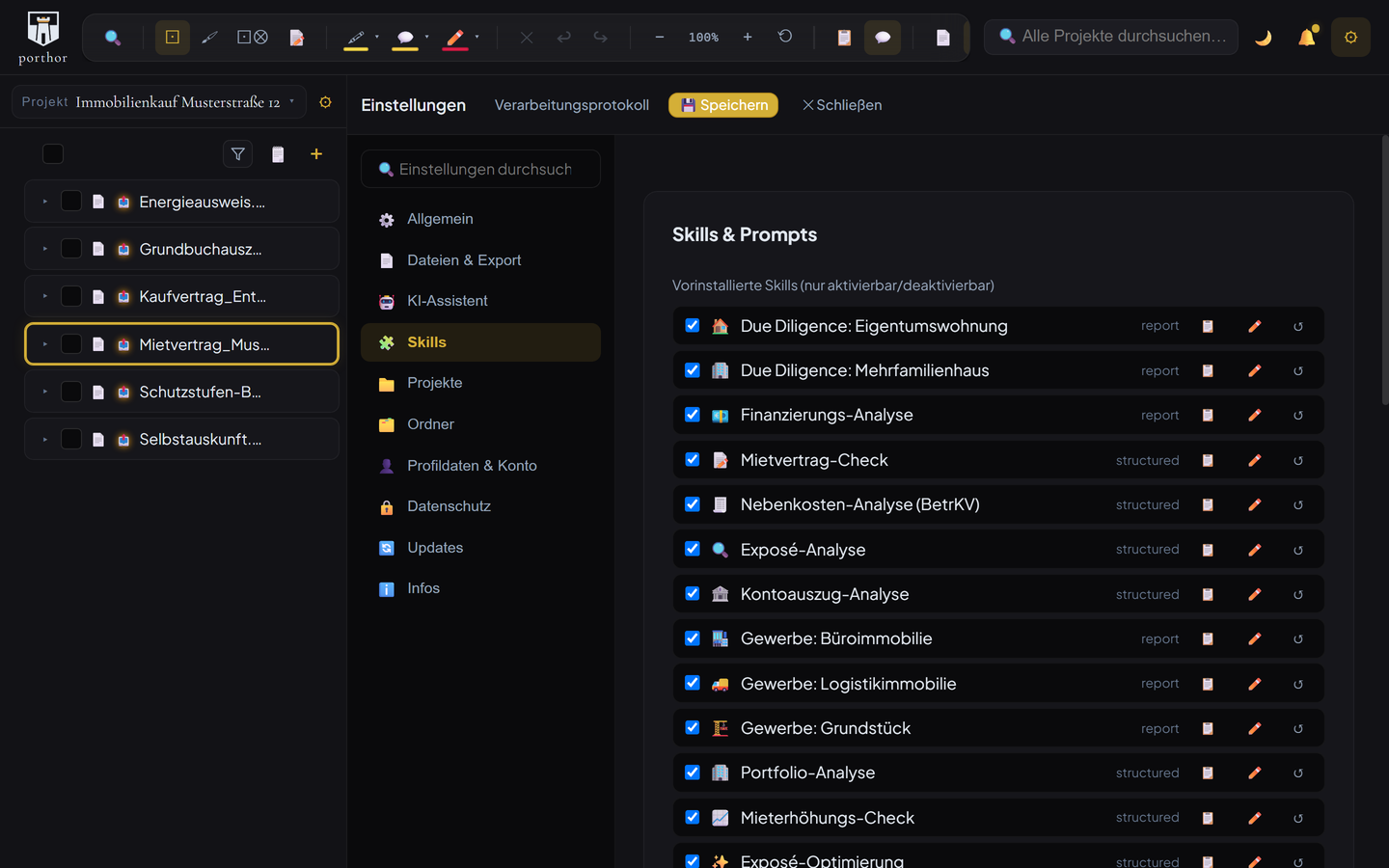Select the brush tool in toolbar

[209, 38]
